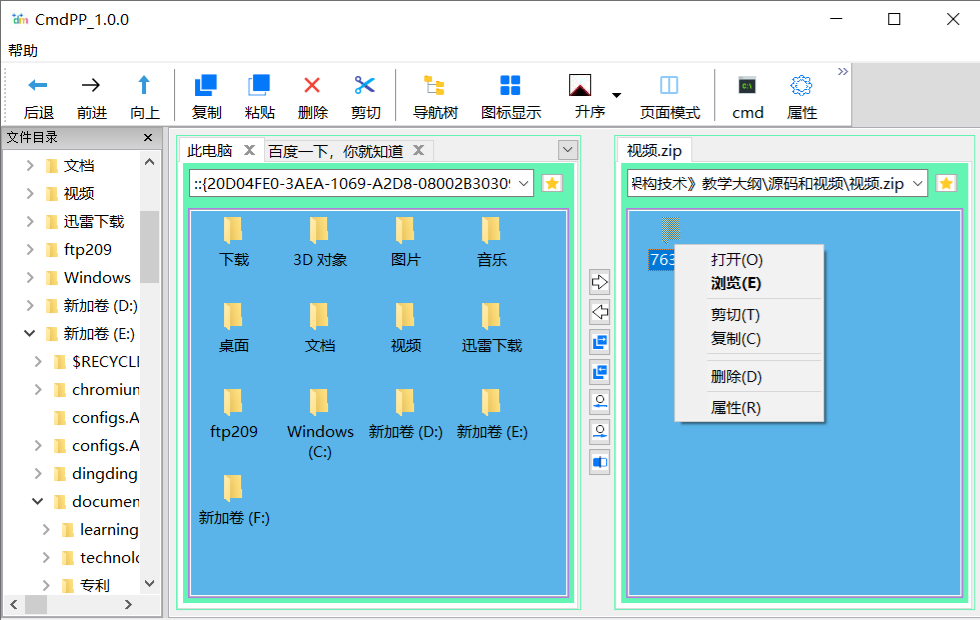Go up with the 向上 arrow
This screenshot has height=620, width=980.
144,85
